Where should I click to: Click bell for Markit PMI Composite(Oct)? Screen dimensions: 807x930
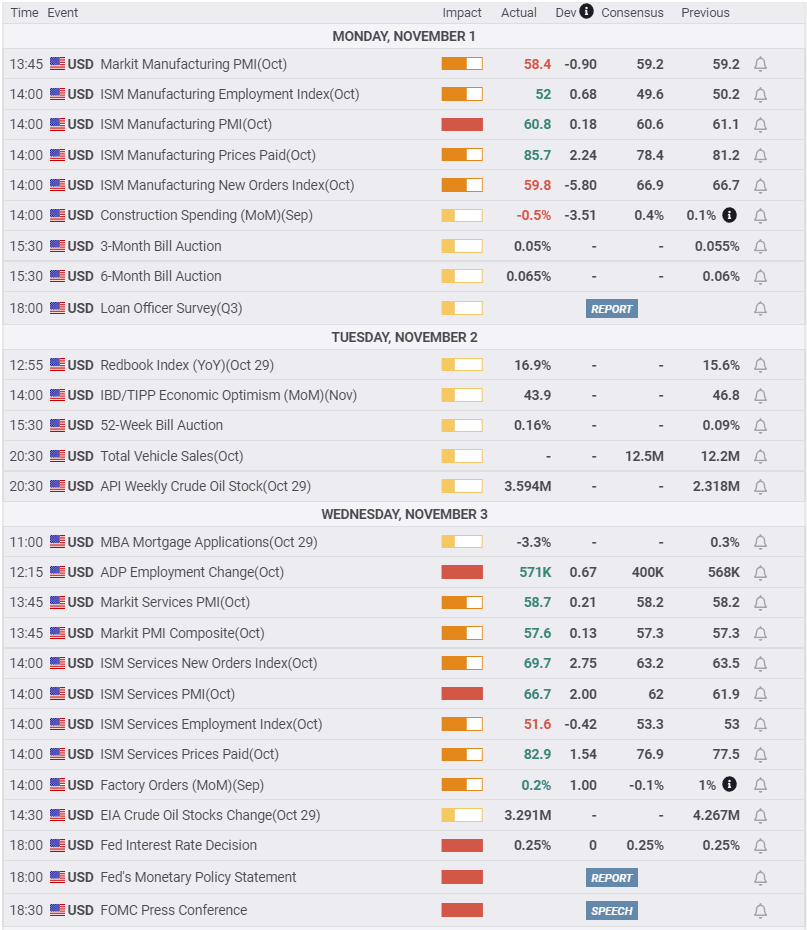[760, 633]
